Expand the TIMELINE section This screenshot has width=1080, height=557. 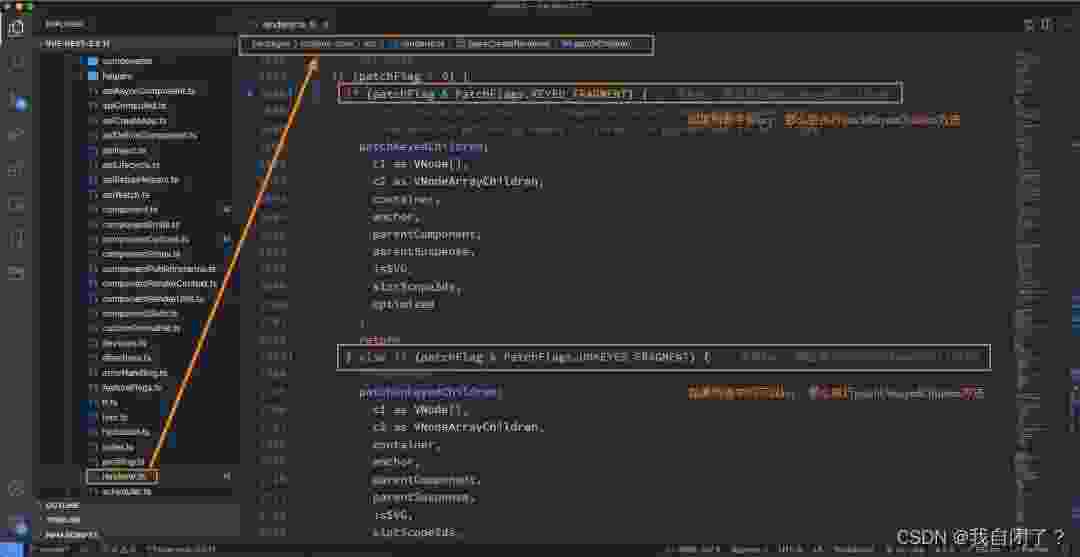[x=64, y=519]
